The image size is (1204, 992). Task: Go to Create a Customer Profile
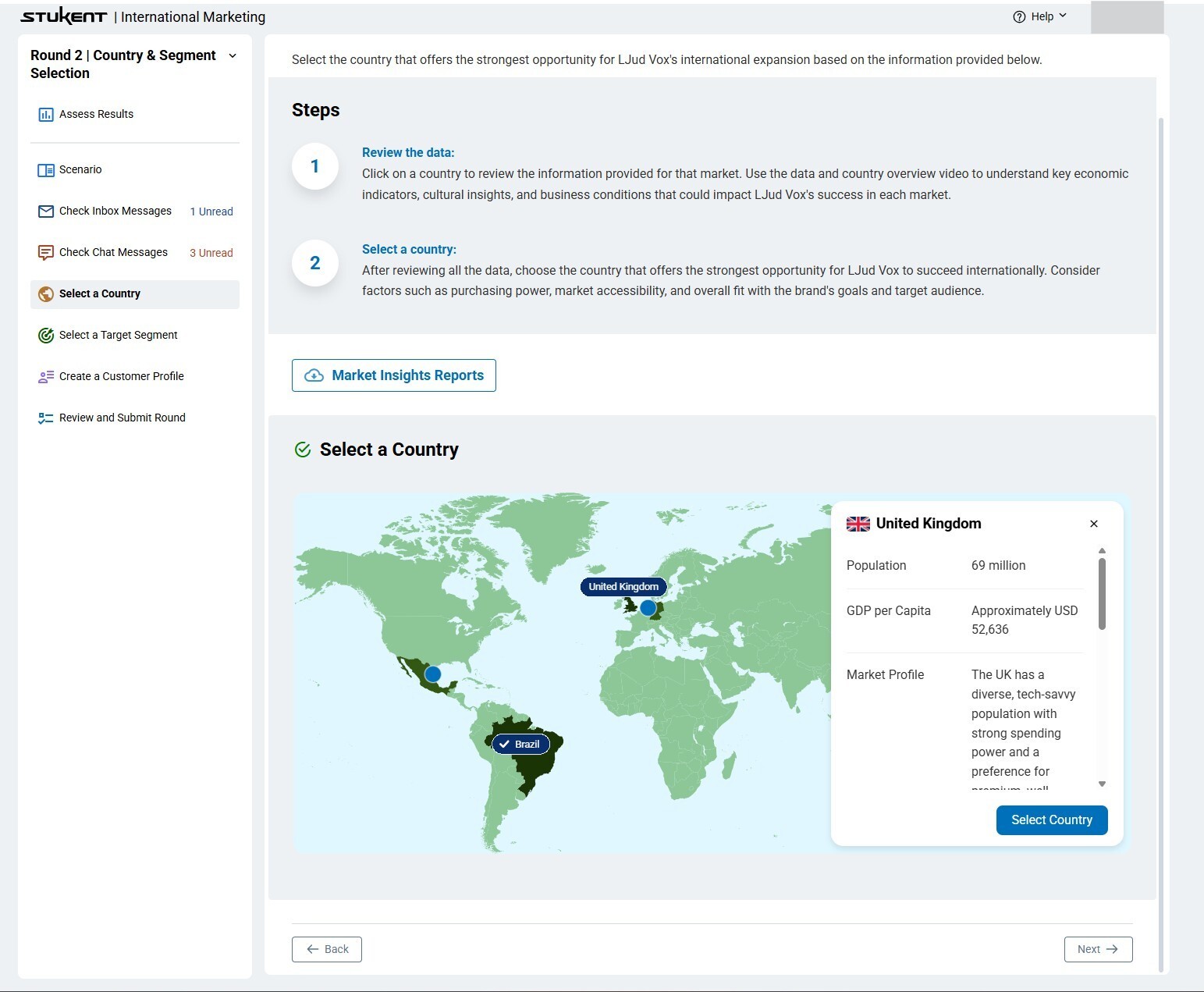tap(135, 377)
